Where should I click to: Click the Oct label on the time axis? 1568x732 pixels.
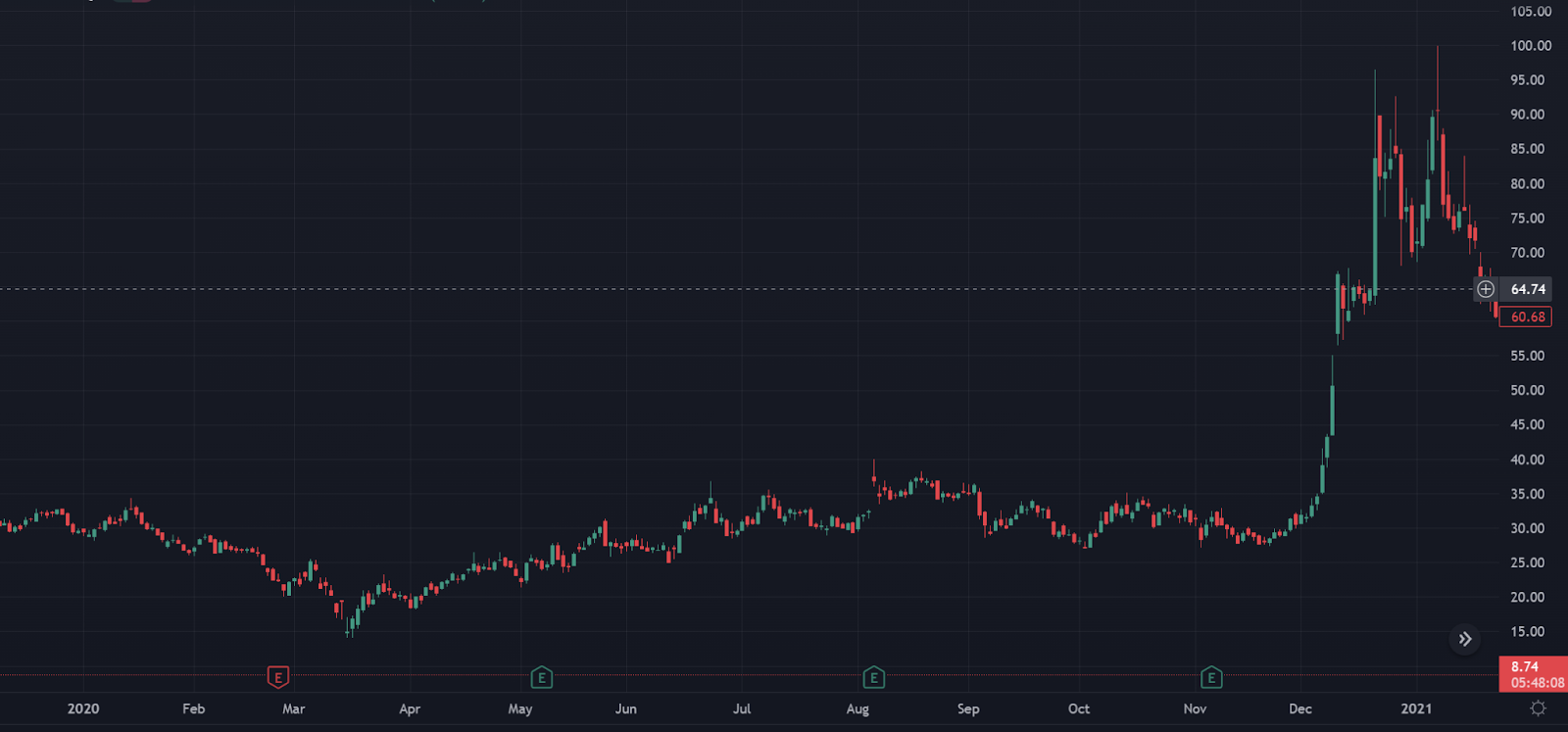click(1079, 708)
